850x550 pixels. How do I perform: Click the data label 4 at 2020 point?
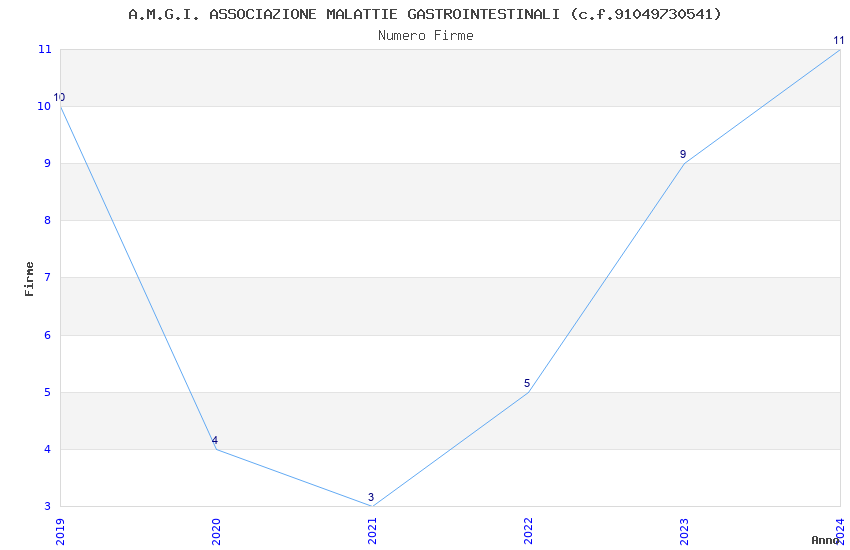[x=215, y=440]
